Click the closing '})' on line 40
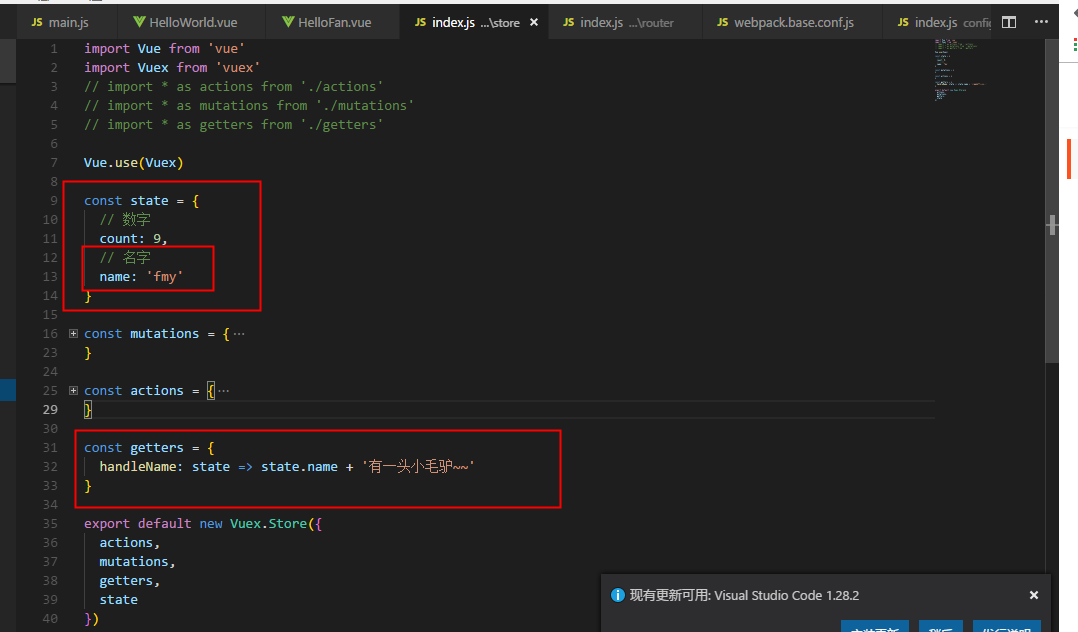 pos(91,619)
